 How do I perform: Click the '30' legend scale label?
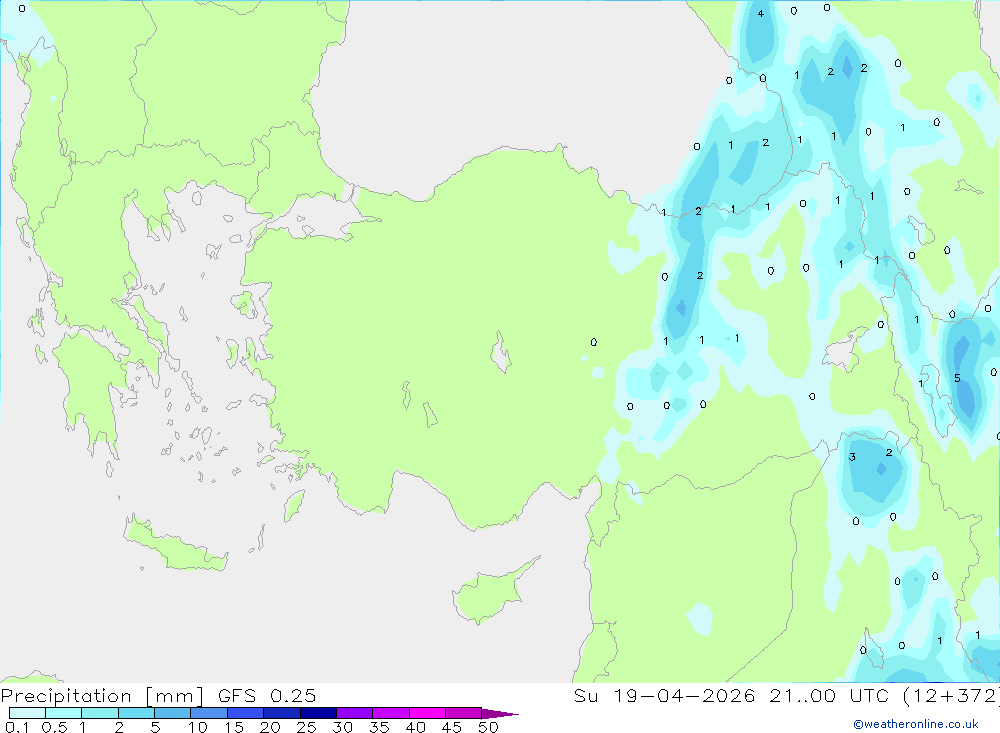343,727
